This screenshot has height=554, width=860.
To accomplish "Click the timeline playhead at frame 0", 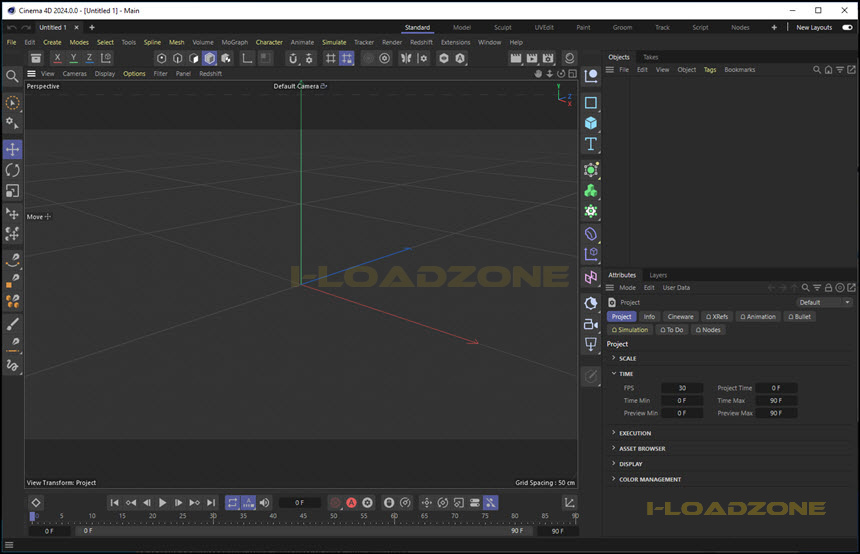I will click(32, 516).
